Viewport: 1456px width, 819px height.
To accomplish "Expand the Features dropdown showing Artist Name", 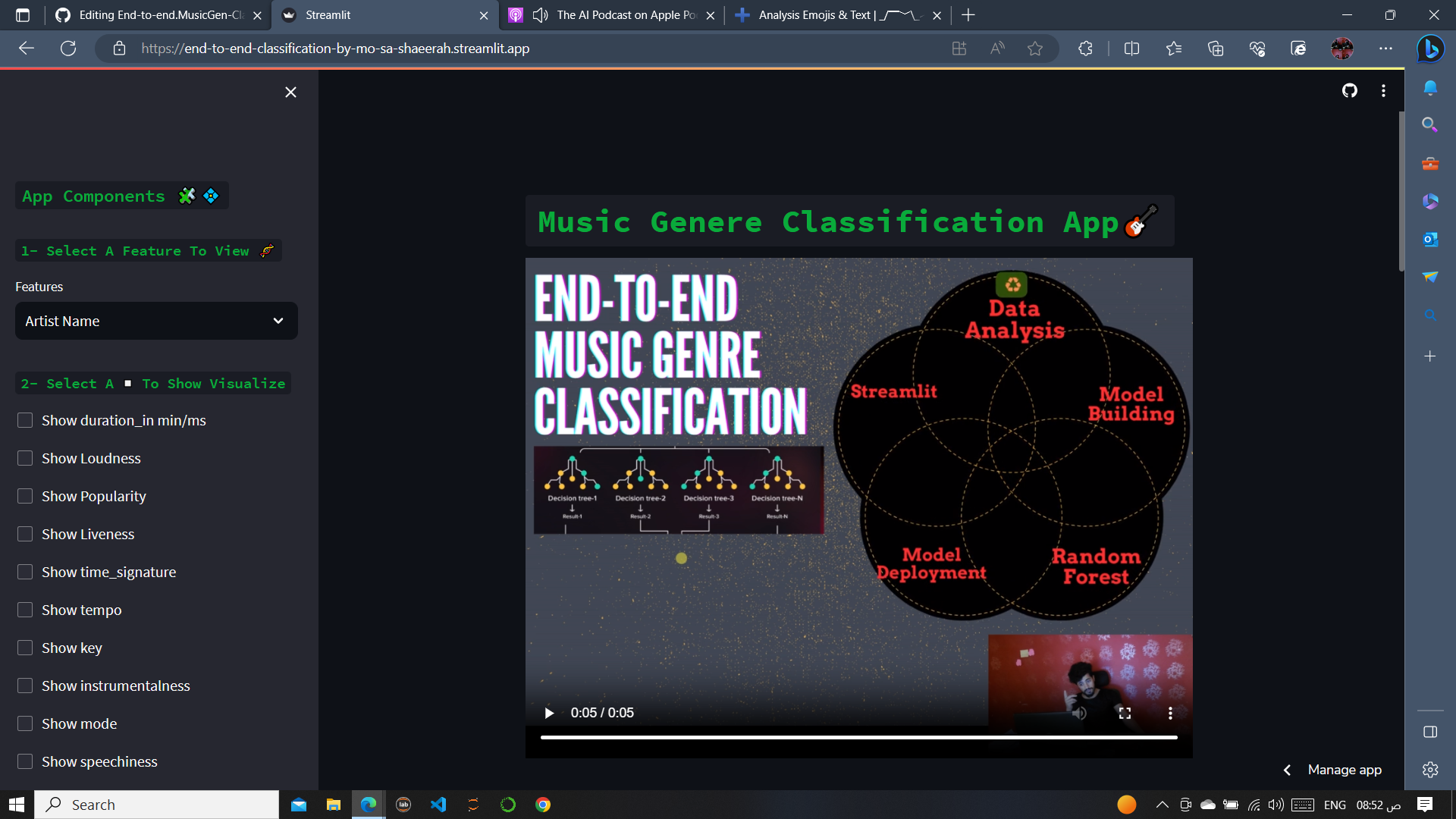I will pyautogui.click(x=156, y=321).
